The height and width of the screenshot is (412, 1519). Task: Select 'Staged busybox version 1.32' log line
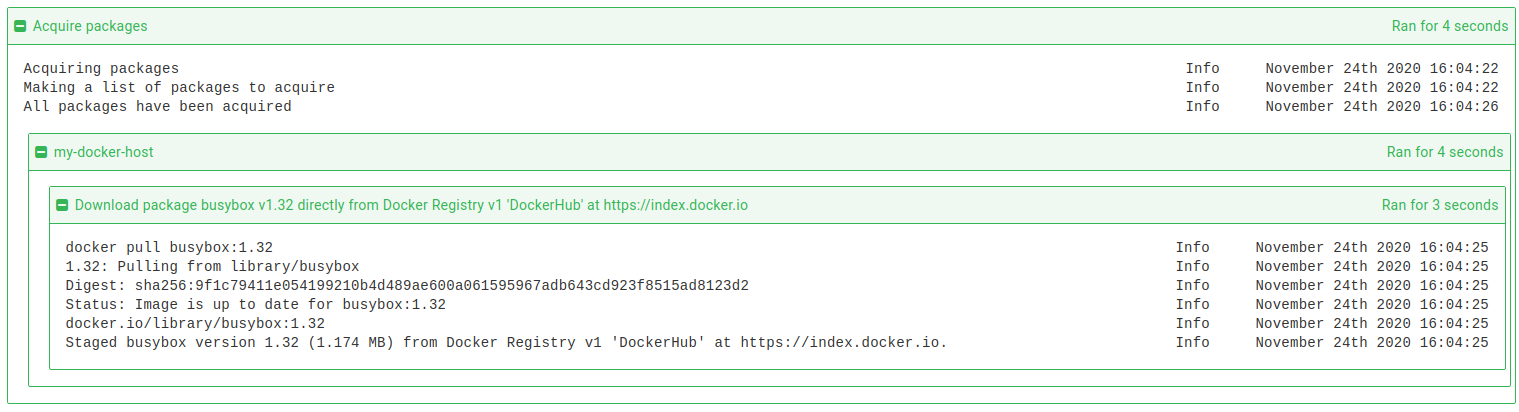pyautogui.click(x=506, y=342)
